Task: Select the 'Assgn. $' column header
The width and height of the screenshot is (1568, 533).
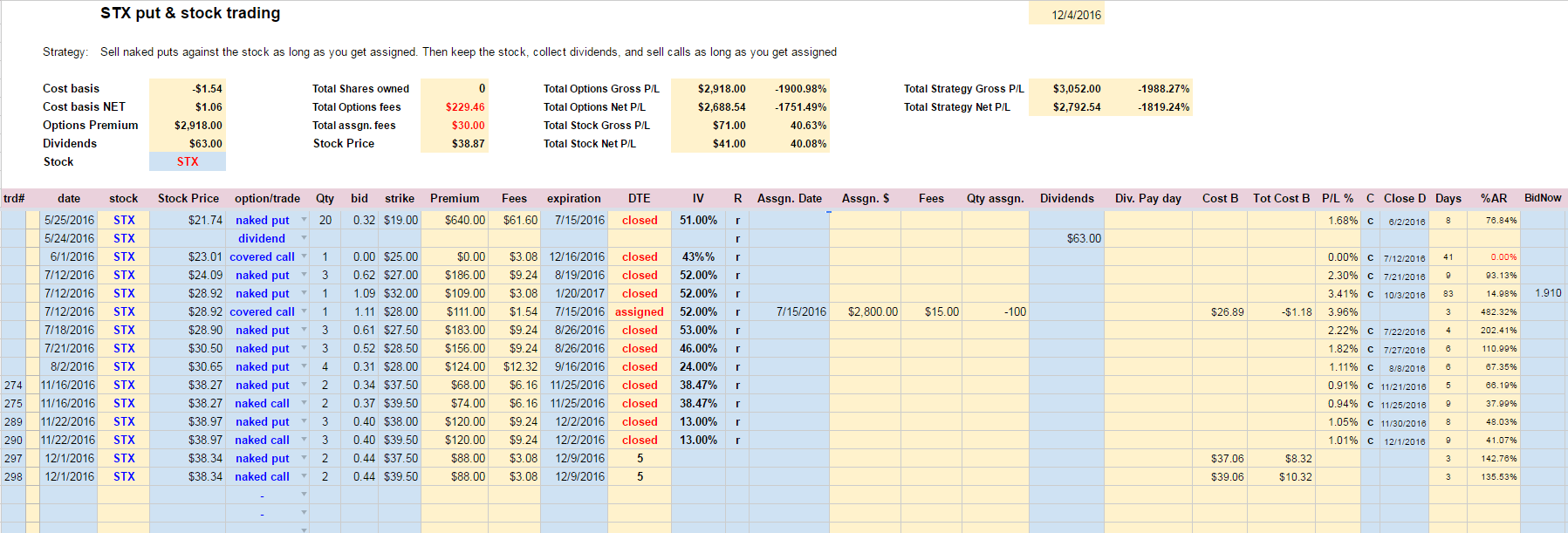Action: [866, 198]
